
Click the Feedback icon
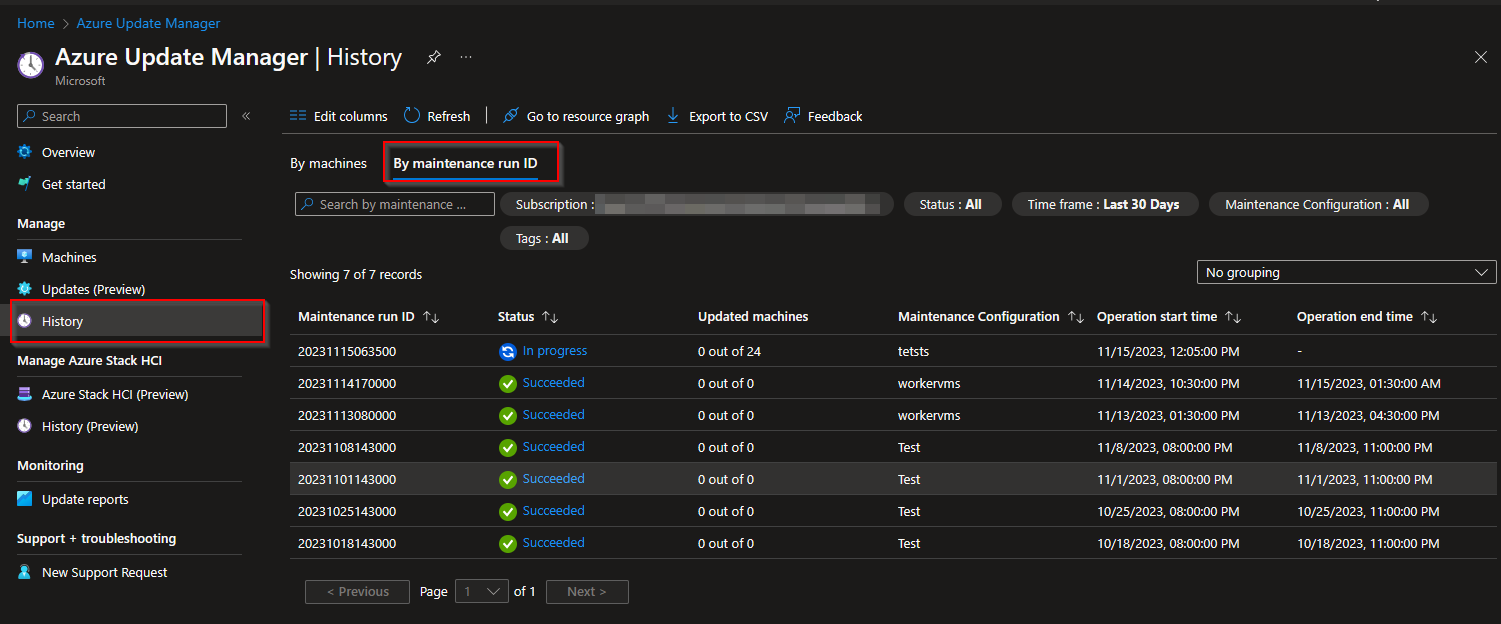tap(792, 116)
